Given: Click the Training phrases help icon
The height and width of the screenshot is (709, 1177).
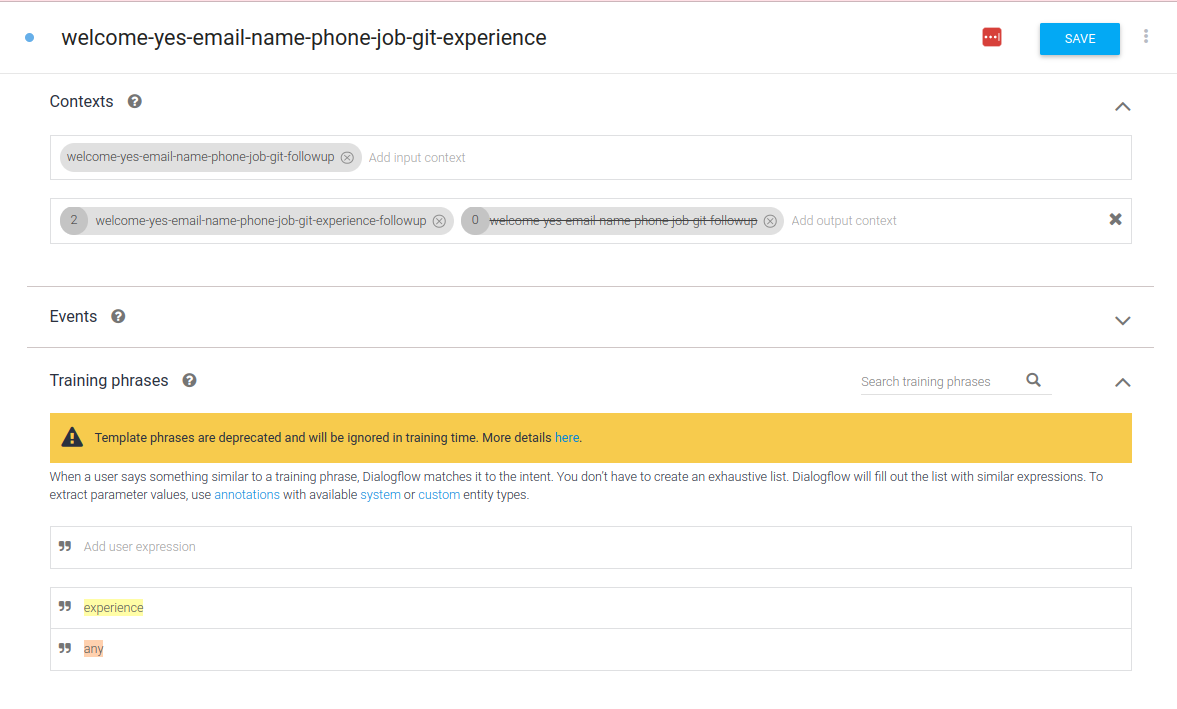Looking at the screenshot, I should [189, 380].
